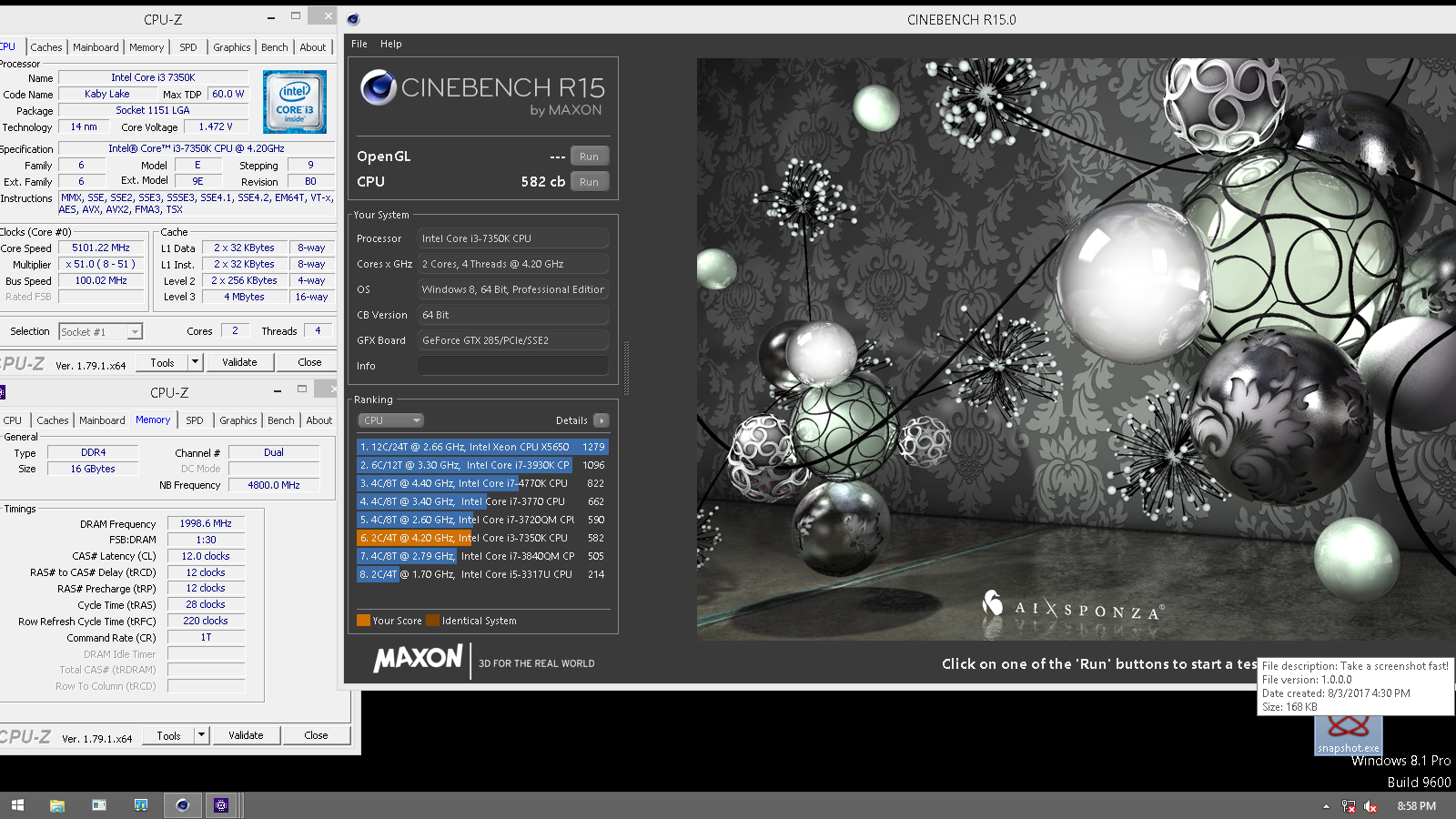Open the Help menu in Cinebench
This screenshot has width=1456, height=819.
[x=391, y=44]
